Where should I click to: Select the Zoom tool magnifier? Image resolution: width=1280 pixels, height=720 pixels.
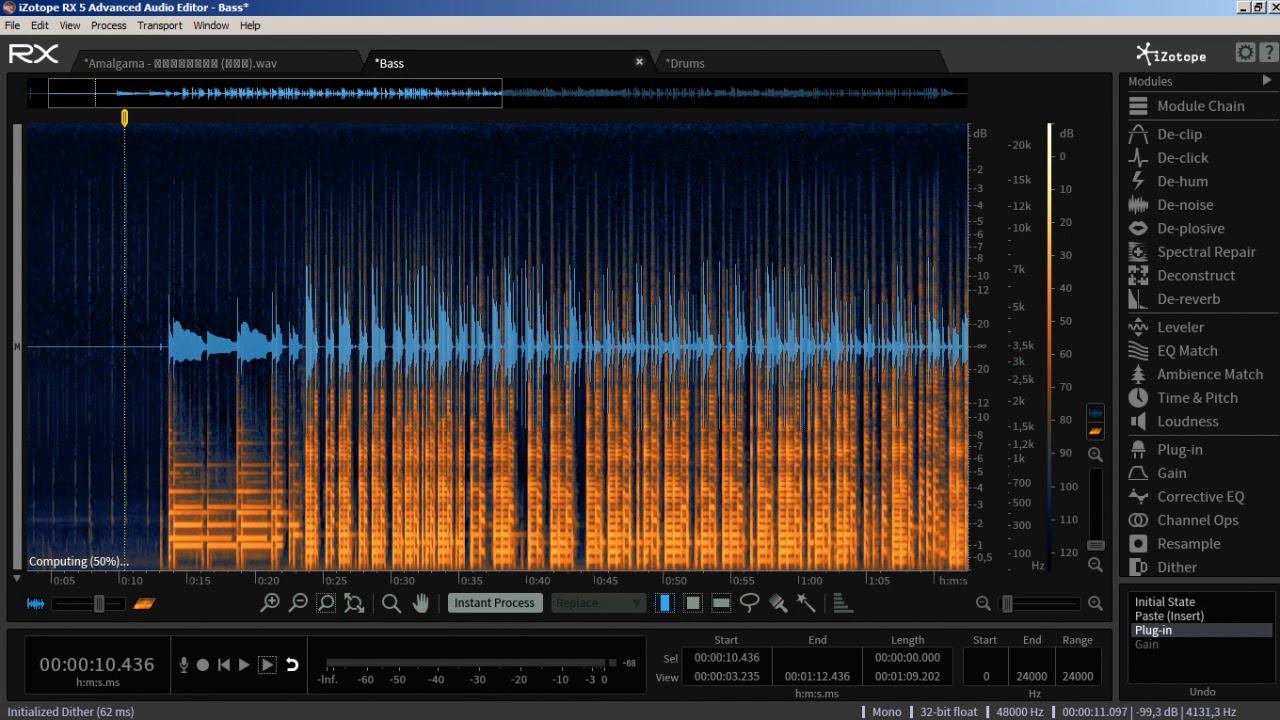(x=391, y=603)
